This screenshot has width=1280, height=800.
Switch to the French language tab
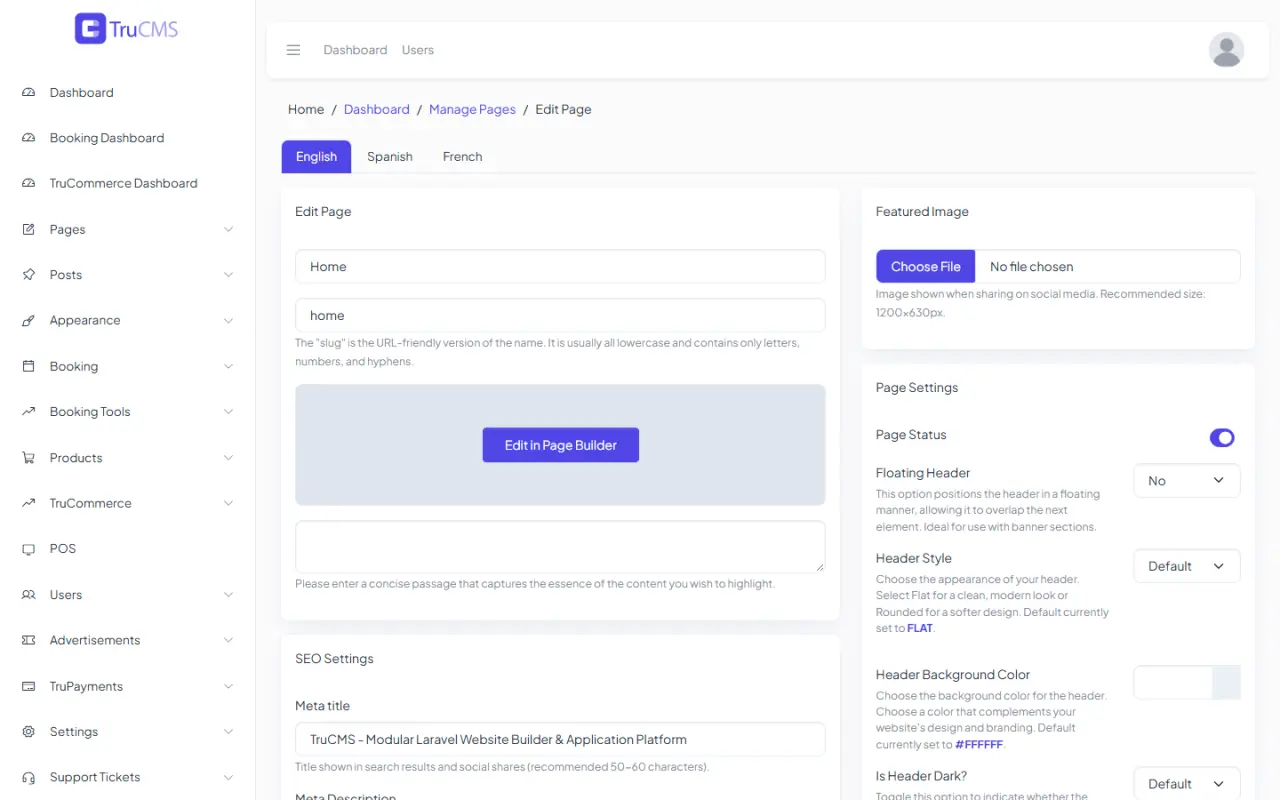coord(462,157)
